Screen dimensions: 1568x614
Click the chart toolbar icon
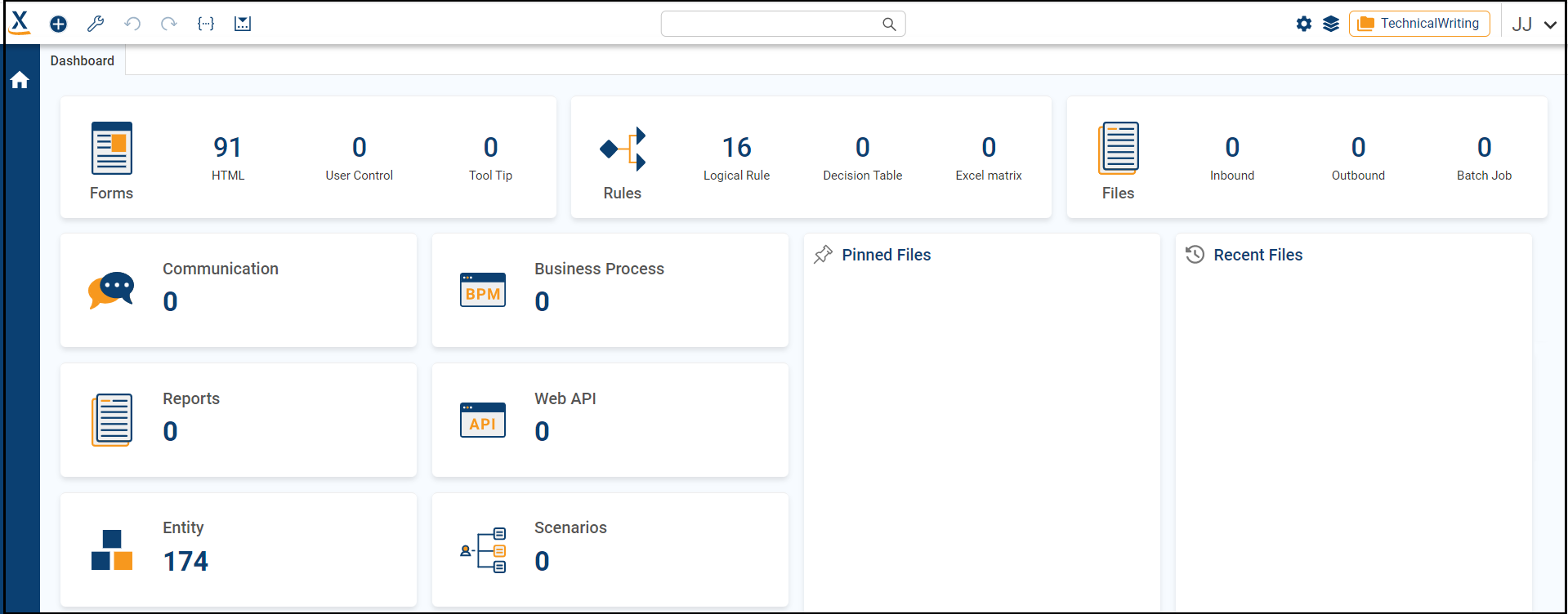point(243,24)
